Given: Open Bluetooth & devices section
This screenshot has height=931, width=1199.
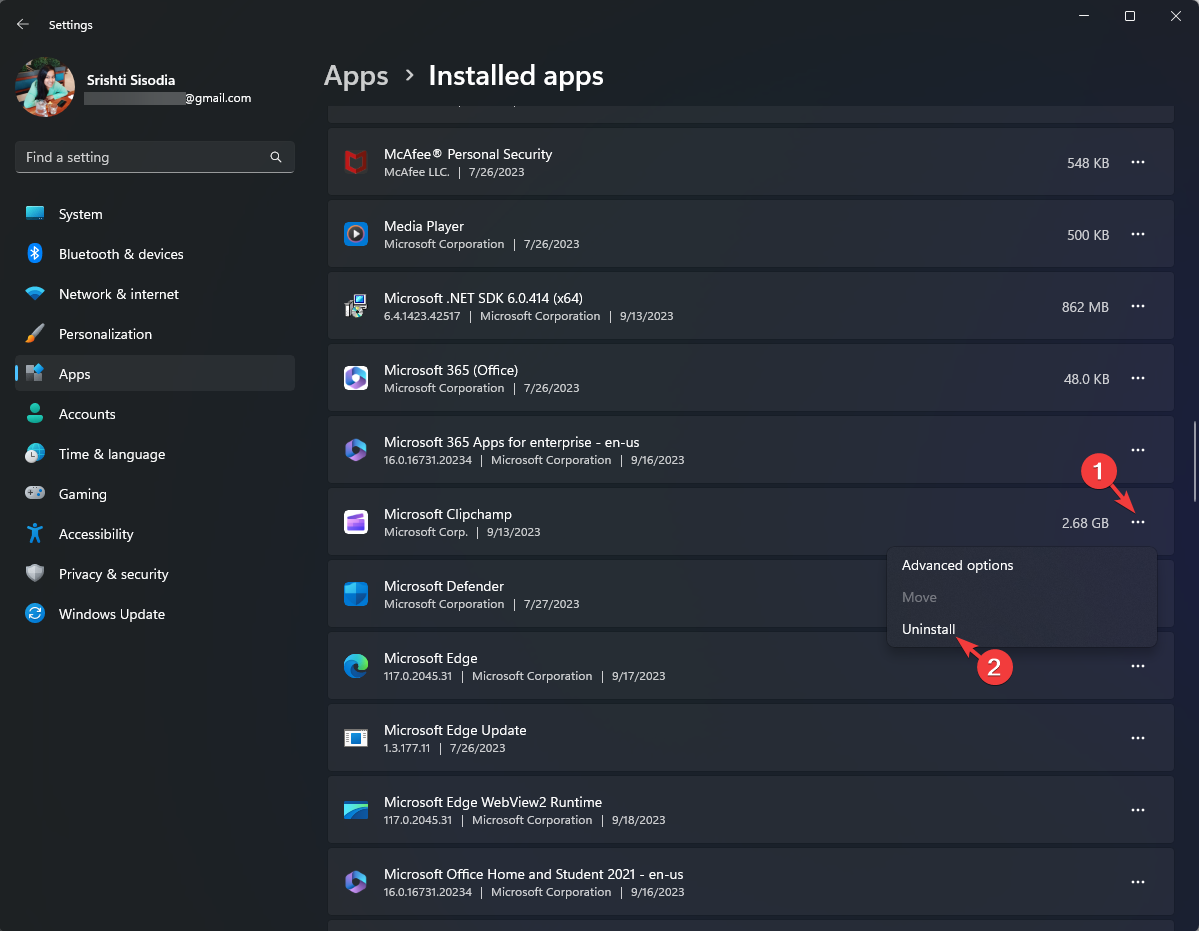Looking at the screenshot, I should (154, 254).
